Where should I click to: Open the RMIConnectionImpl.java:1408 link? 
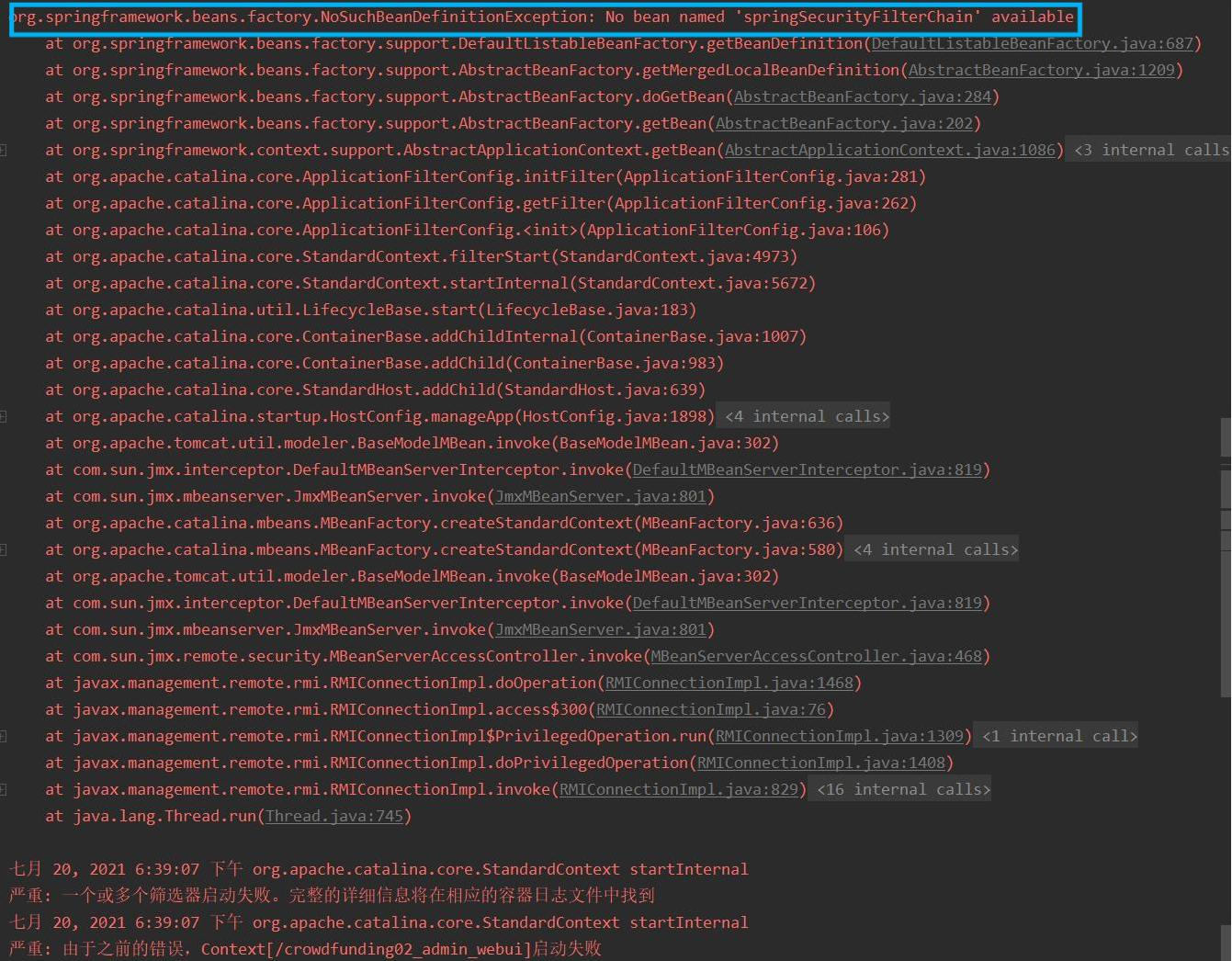pos(820,763)
